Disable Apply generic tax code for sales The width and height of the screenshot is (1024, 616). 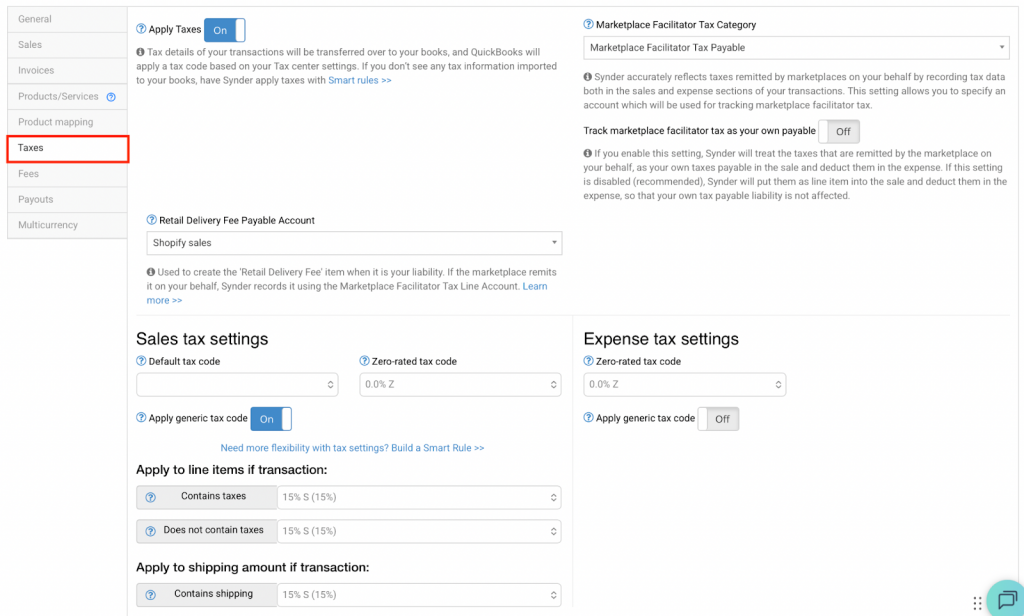(270, 419)
